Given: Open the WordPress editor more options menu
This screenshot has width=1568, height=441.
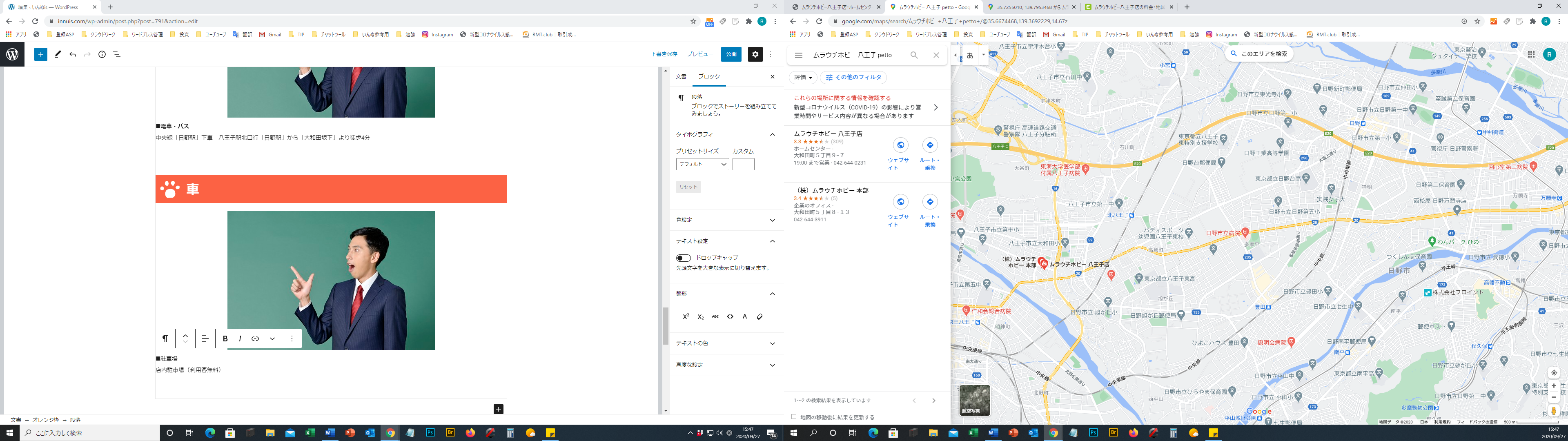Looking at the screenshot, I should (770, 54).
